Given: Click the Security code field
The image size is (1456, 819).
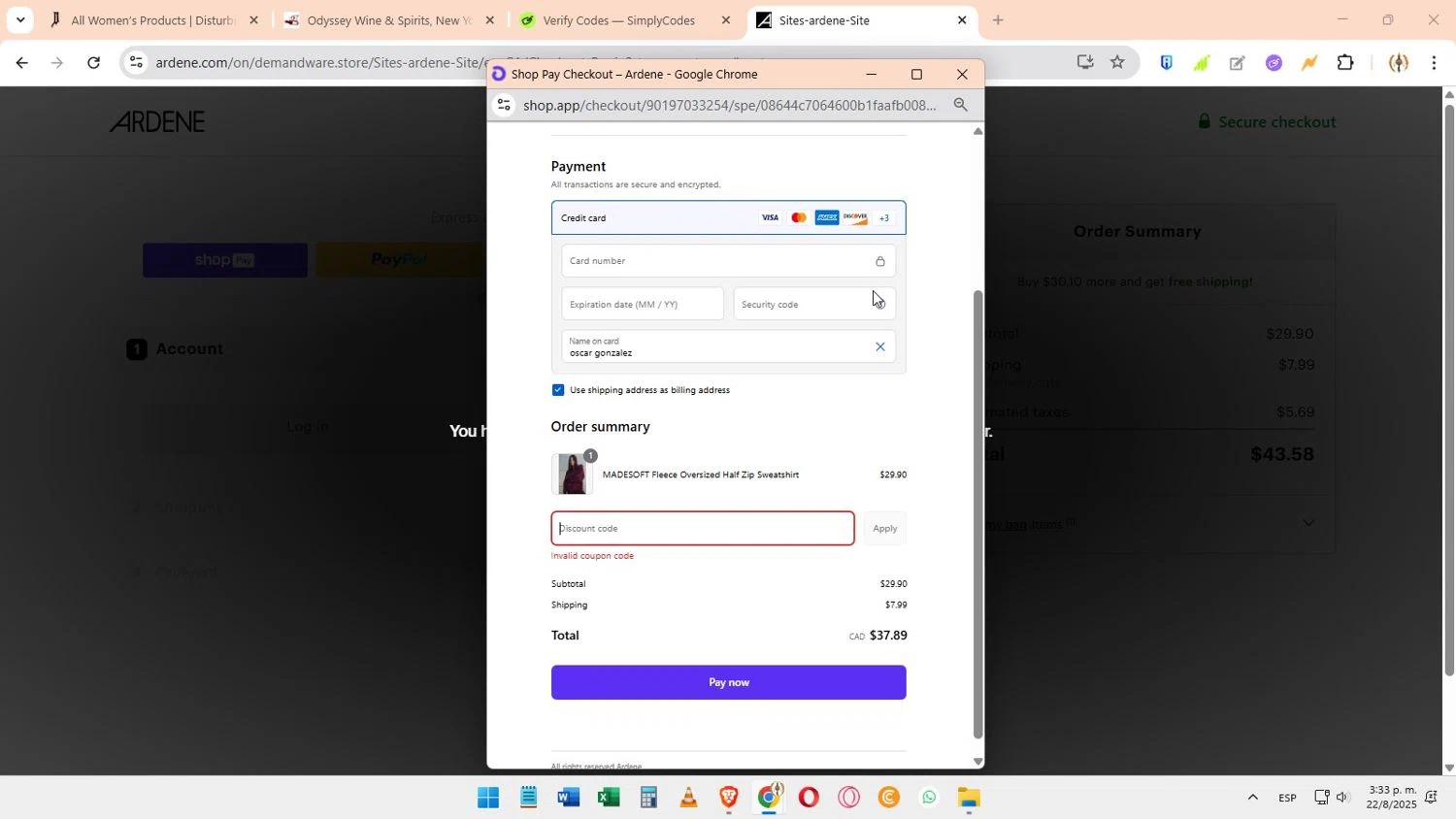Looking at the screenshot, I should (x=814, y=305).
